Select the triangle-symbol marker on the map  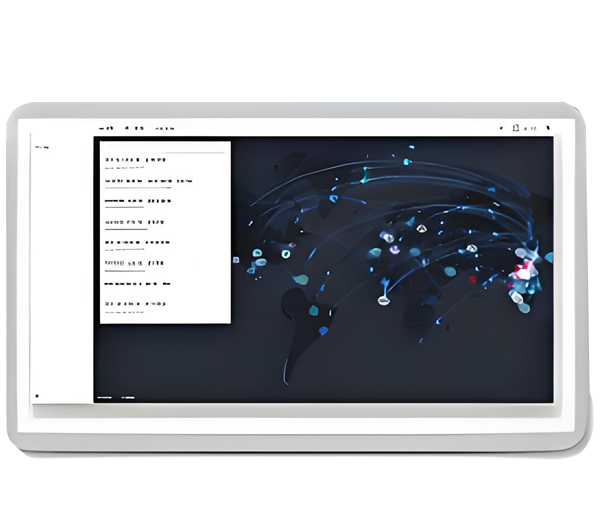click(421, 229)
